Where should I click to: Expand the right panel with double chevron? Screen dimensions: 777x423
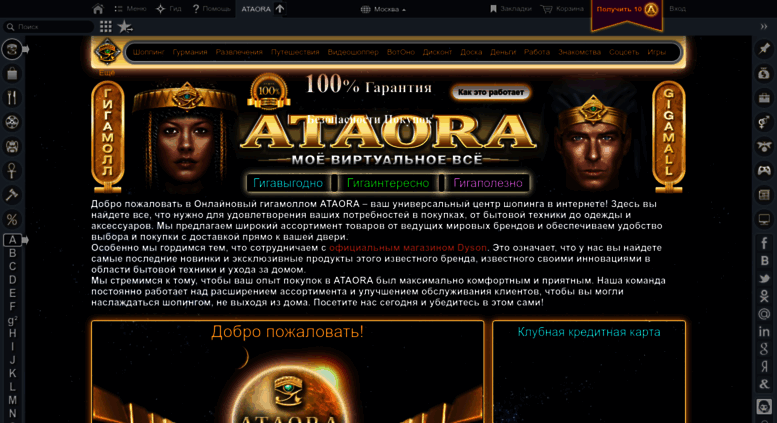tap(764, 27)
